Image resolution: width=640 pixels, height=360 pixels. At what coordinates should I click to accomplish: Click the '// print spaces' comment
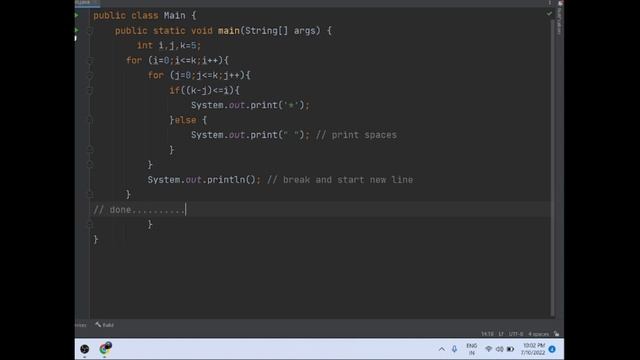coord(356,135)
